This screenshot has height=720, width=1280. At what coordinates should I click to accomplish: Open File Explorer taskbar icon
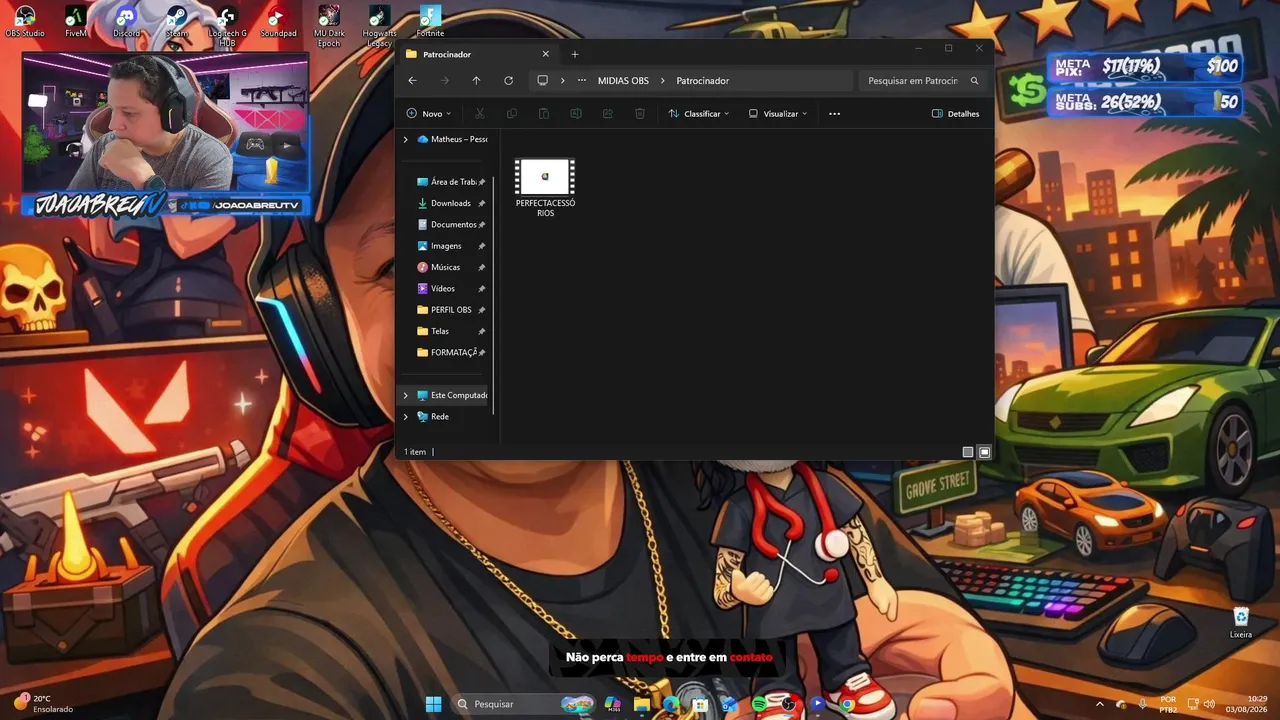[x=642, y=704]
